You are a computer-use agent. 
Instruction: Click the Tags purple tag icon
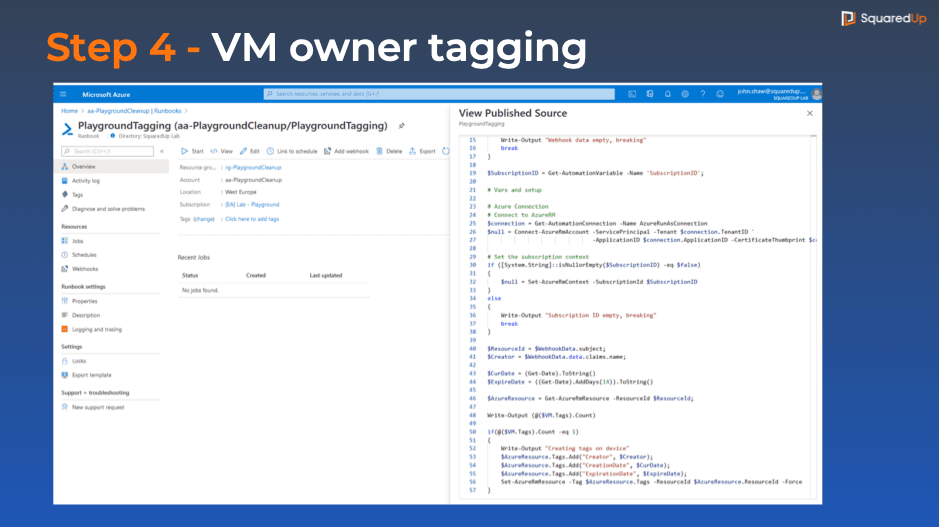click(x=65, y=195)
